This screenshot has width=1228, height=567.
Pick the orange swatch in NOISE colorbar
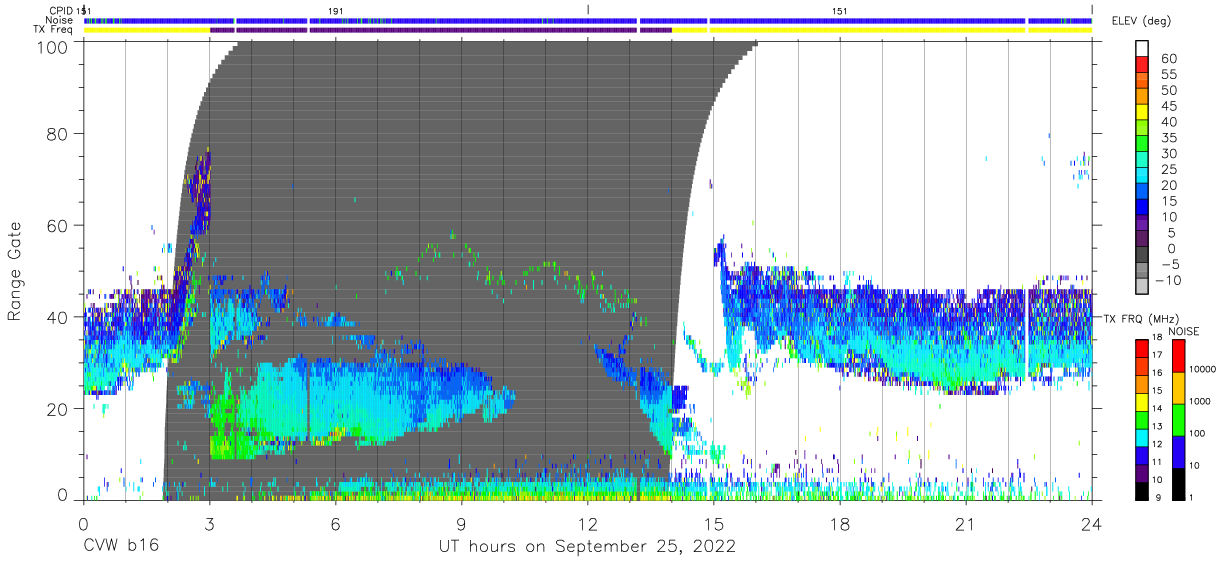(1179, 388)
